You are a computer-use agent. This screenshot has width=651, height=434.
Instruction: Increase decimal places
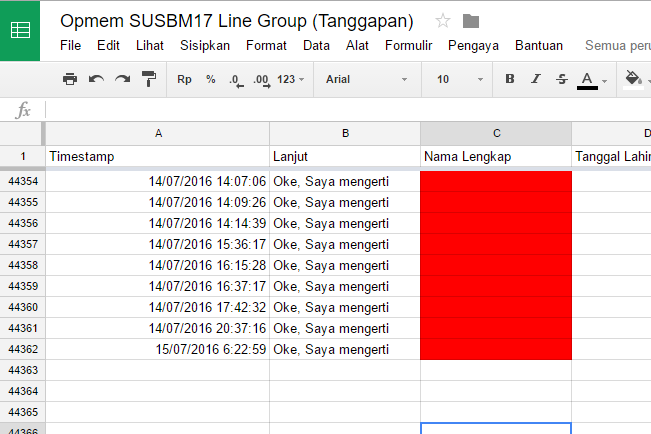(x=262, y=80)
